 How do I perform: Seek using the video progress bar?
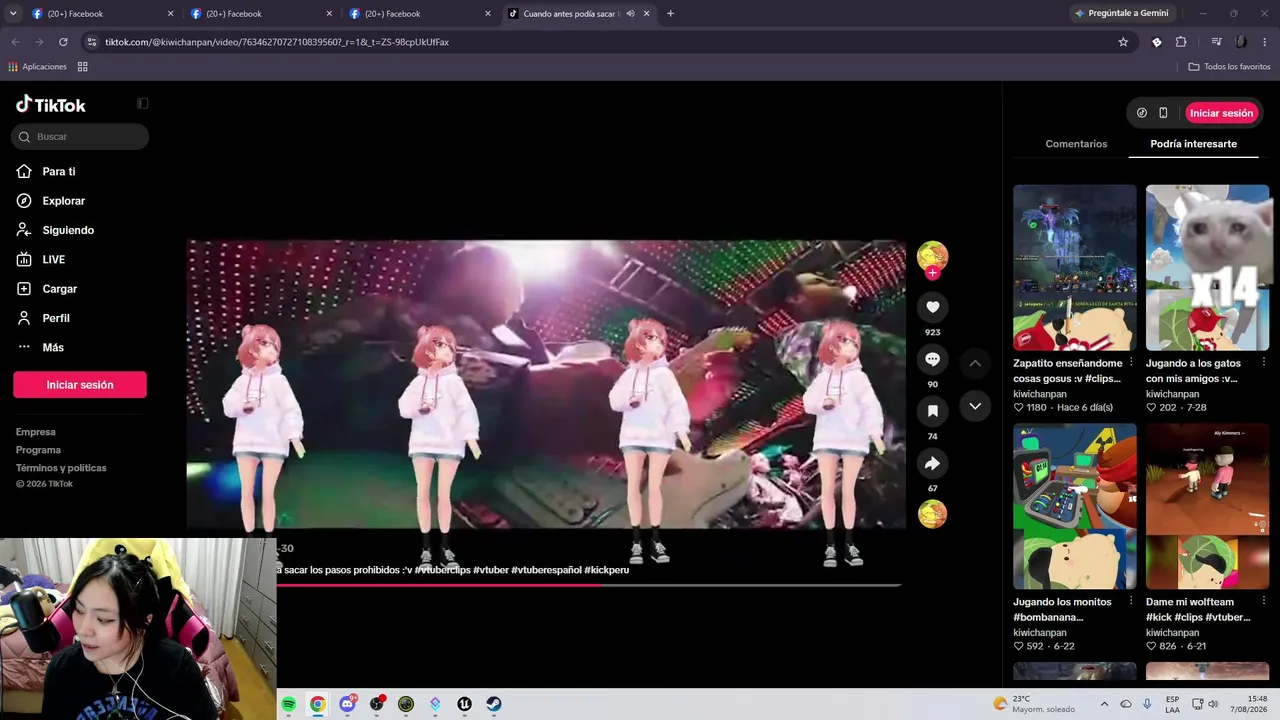tap(589, 585)
